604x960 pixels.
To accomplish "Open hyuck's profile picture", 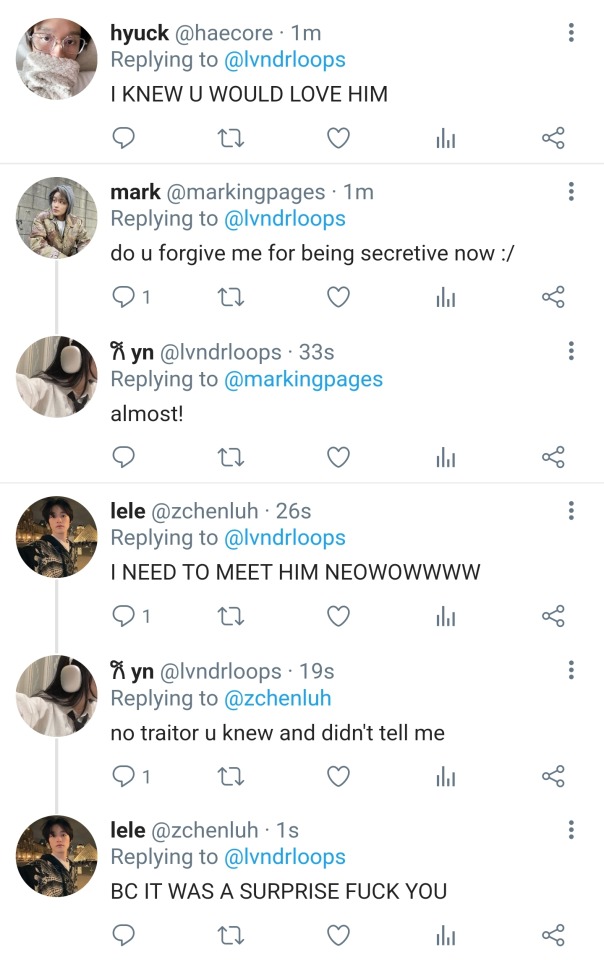I will [x=56, y=58].
